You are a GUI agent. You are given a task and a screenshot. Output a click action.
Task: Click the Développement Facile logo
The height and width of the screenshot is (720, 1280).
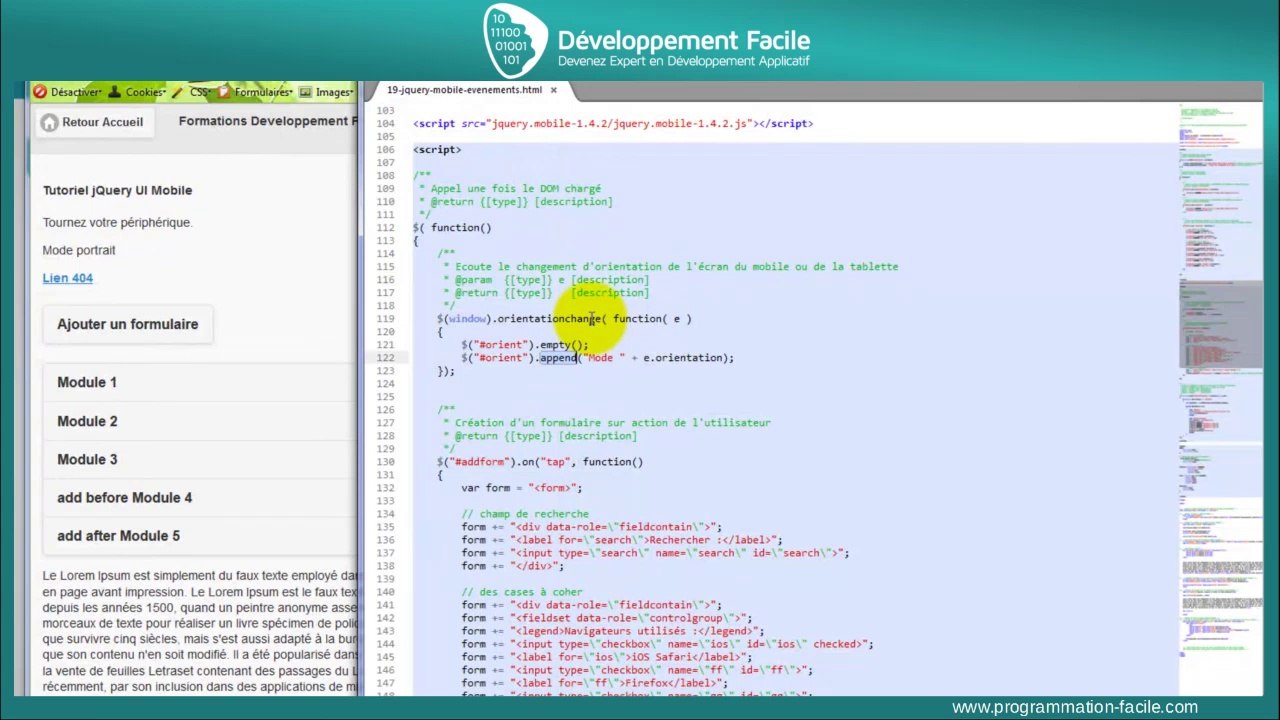[647, 41]
